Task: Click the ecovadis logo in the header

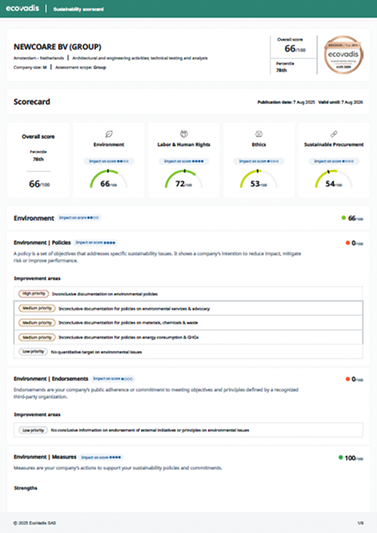Action: (22, 8)
